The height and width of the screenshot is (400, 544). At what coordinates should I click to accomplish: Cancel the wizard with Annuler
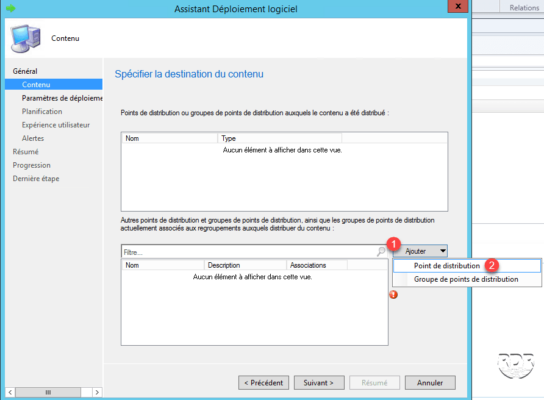[430, 383]
